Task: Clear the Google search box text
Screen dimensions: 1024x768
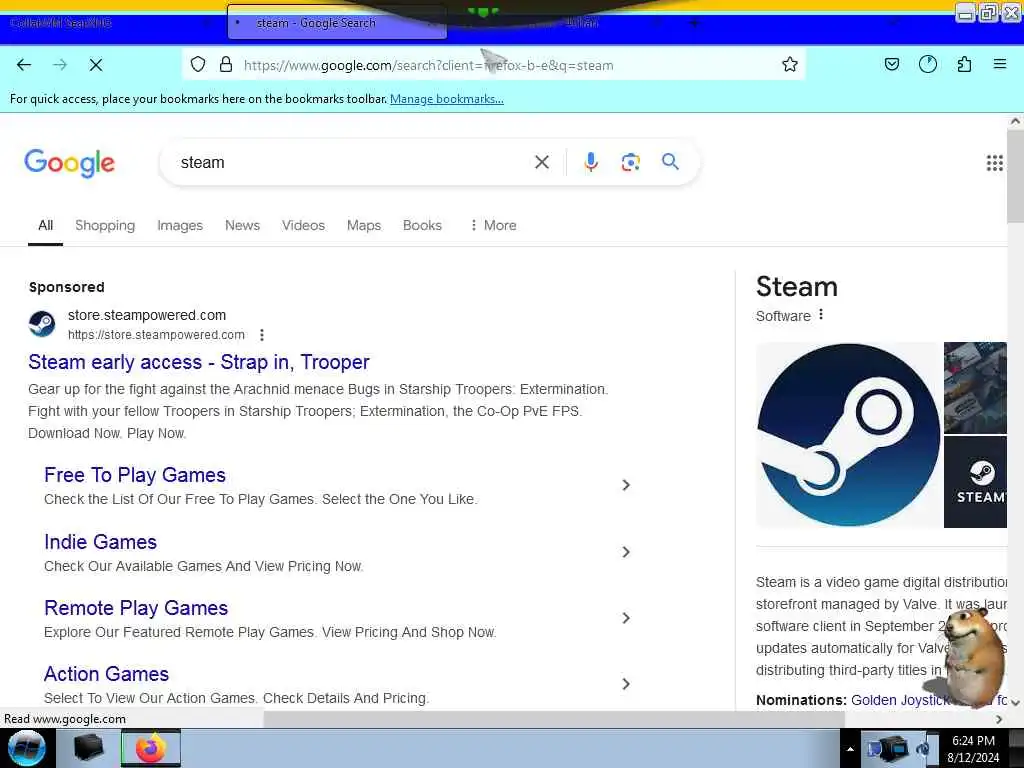Action: tap(542, 162)
